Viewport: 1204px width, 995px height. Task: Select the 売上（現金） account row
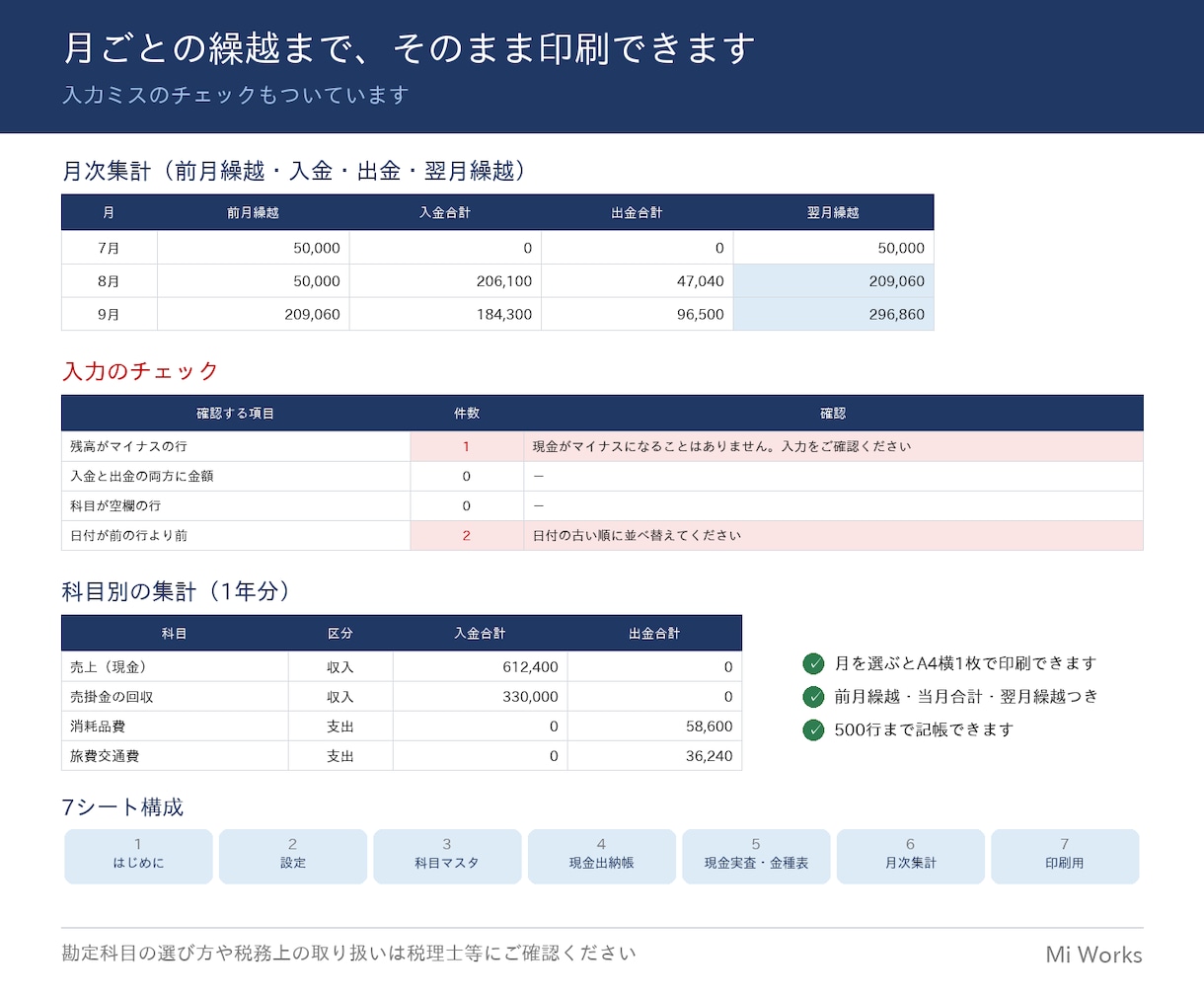[x=402, y=667]
